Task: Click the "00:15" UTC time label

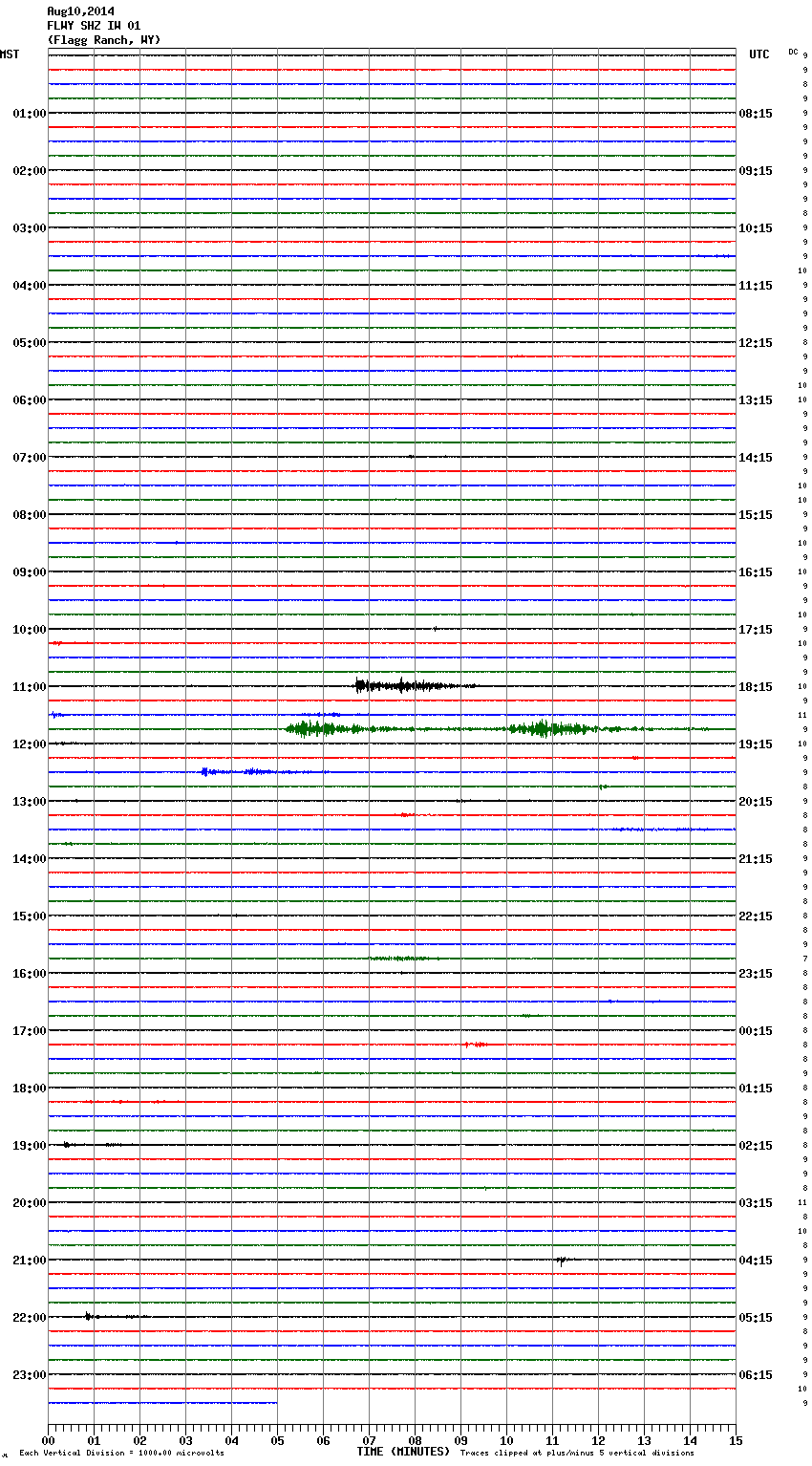Action: coord(756,1031)
